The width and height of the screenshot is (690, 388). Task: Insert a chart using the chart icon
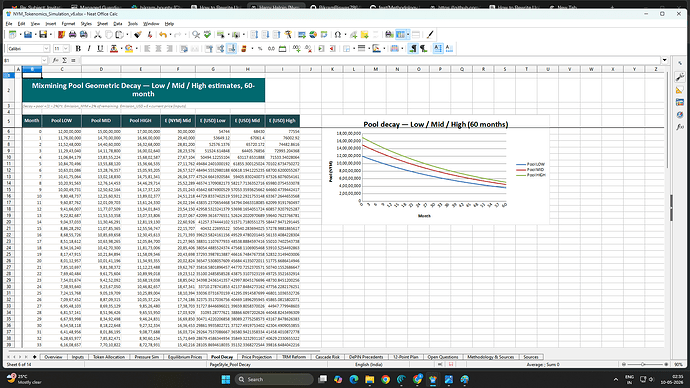[x=313, y=34]
